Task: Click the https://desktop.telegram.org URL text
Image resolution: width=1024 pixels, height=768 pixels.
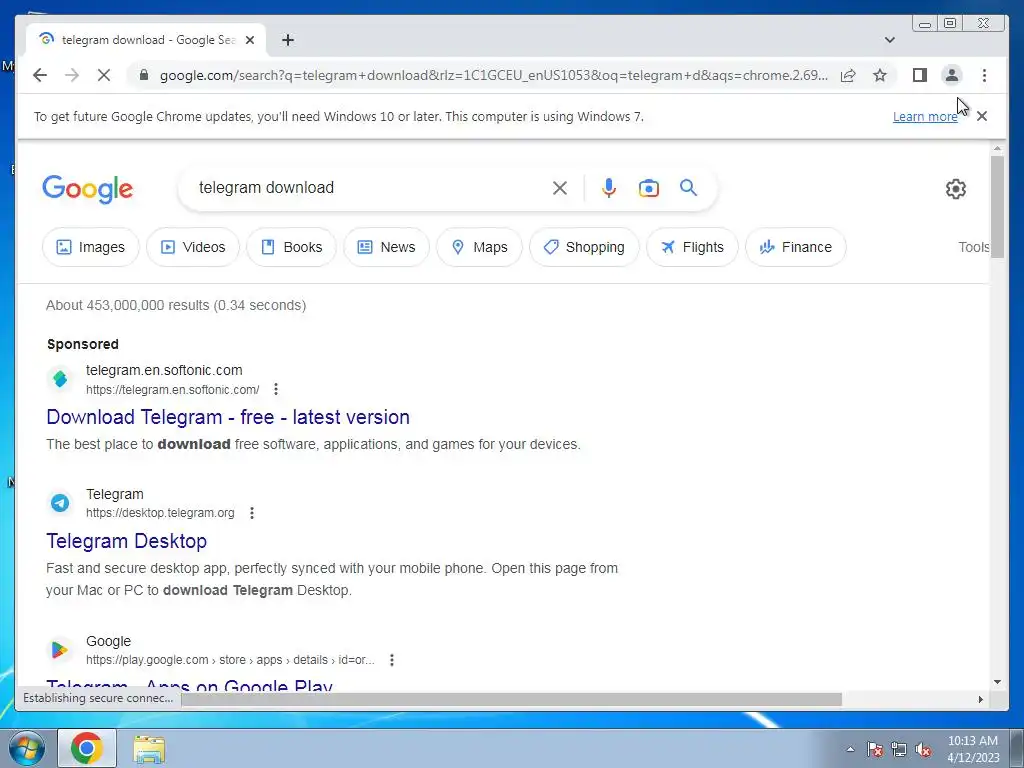Action: (x=160, y=513)
